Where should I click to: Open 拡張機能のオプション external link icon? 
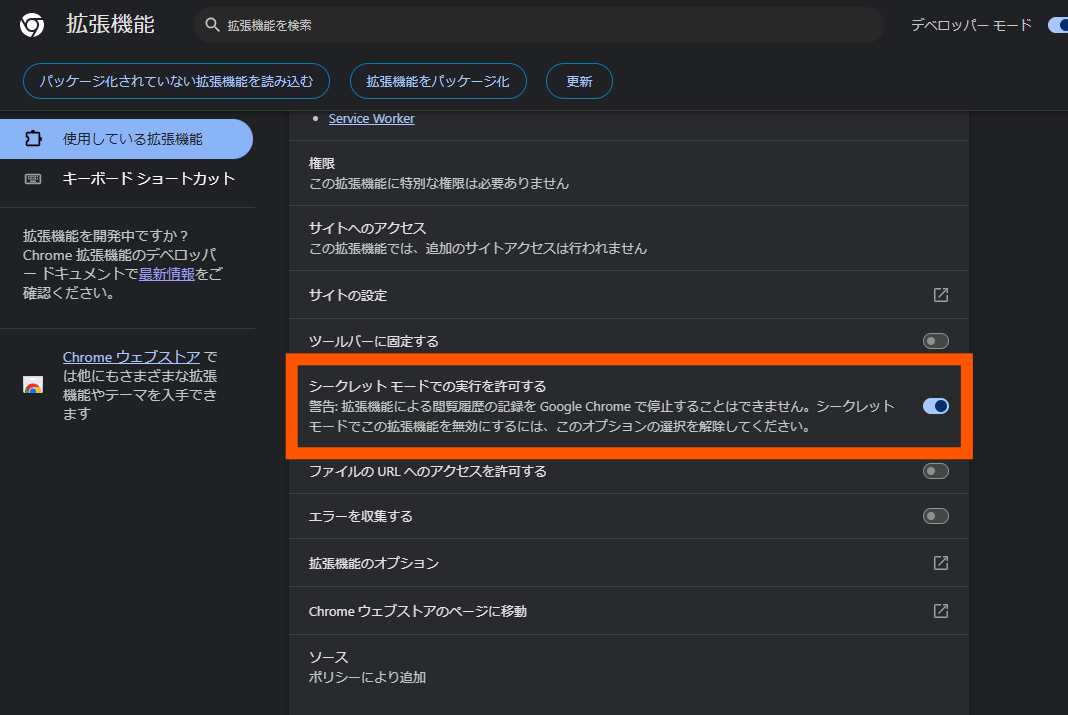click(x=940, y=563)
